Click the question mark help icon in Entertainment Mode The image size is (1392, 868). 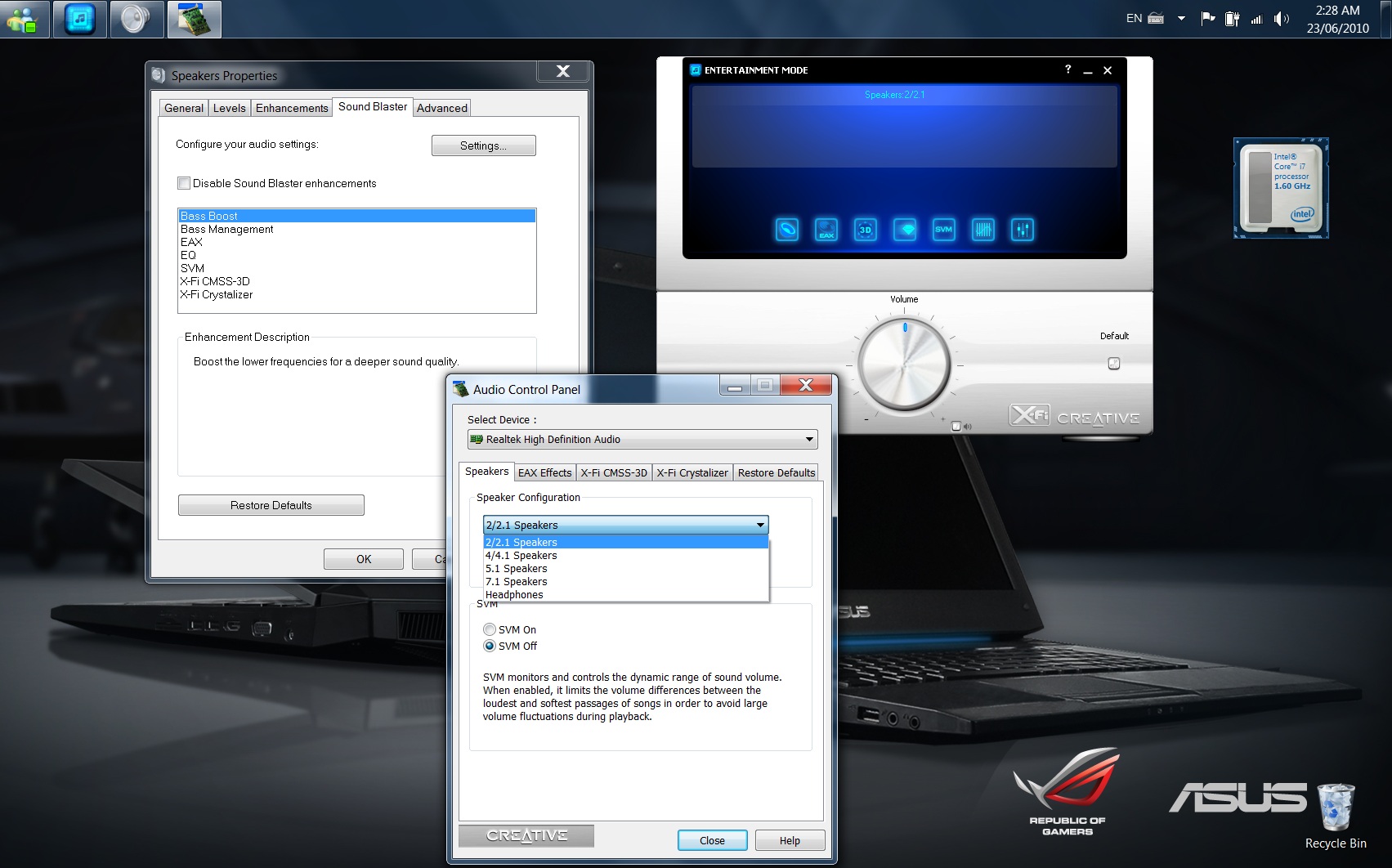pyautogui.click(x=1067, y=69)
